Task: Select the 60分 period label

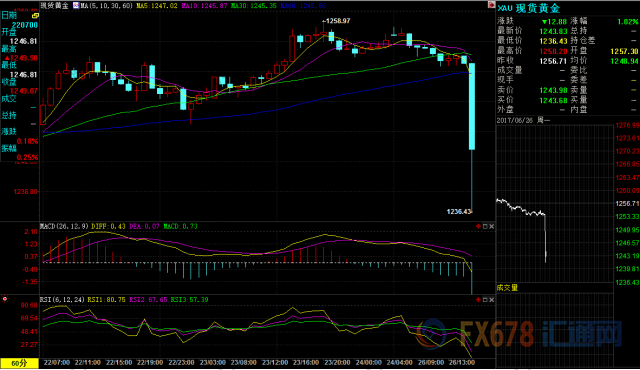Action: pyautogui.click(x=19, y=363)
